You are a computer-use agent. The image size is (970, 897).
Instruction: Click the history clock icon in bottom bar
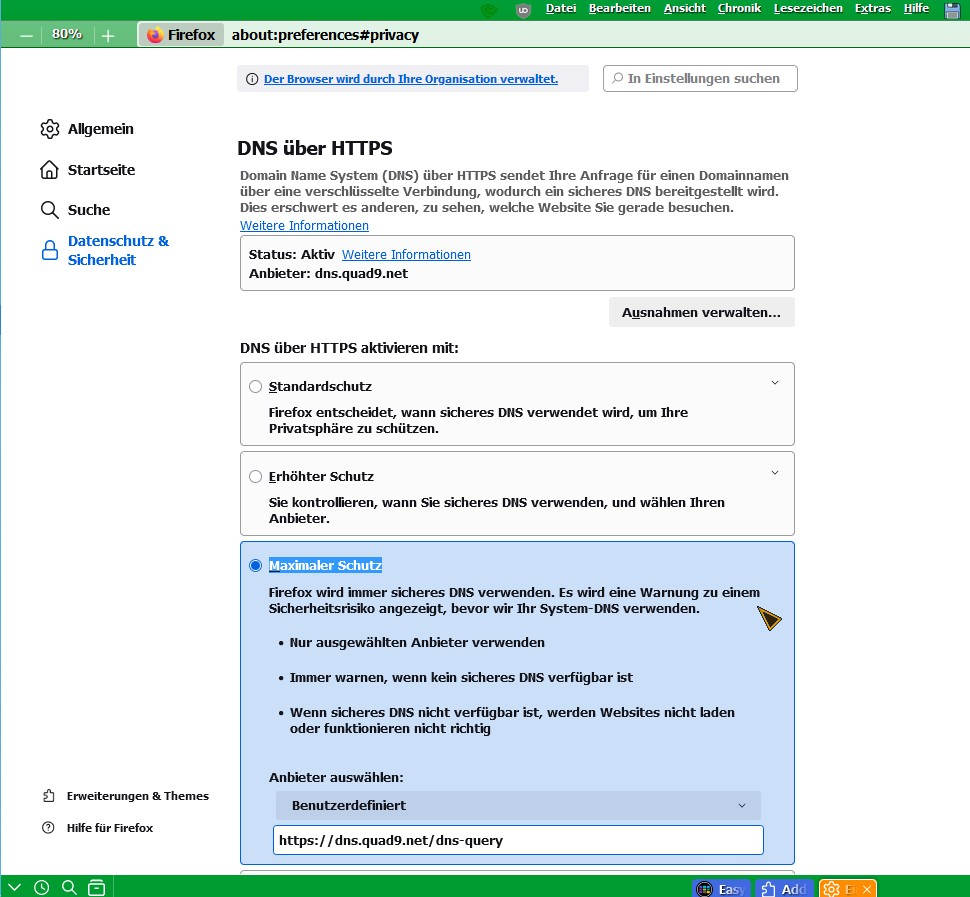41,888
